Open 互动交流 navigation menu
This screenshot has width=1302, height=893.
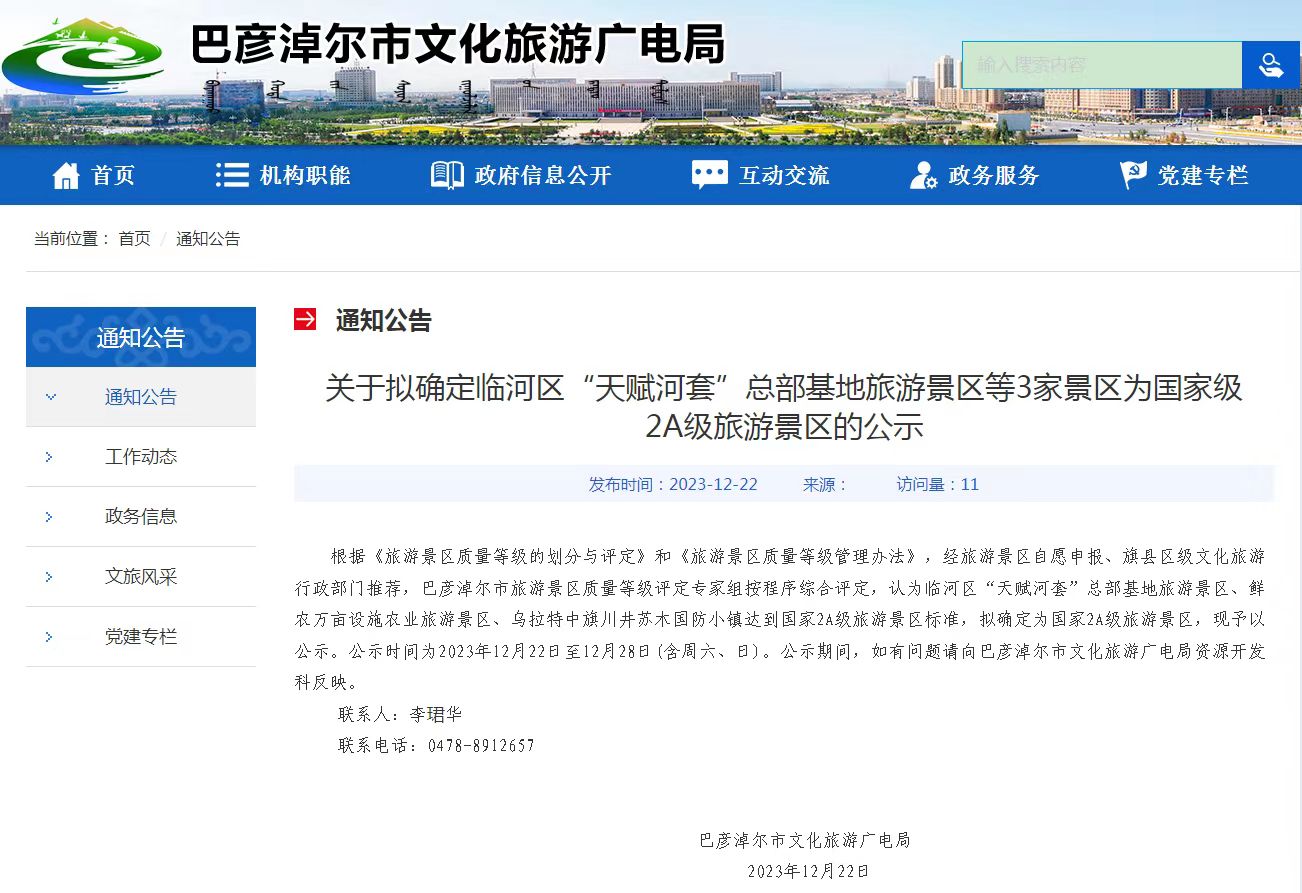[x=783, y=176]
